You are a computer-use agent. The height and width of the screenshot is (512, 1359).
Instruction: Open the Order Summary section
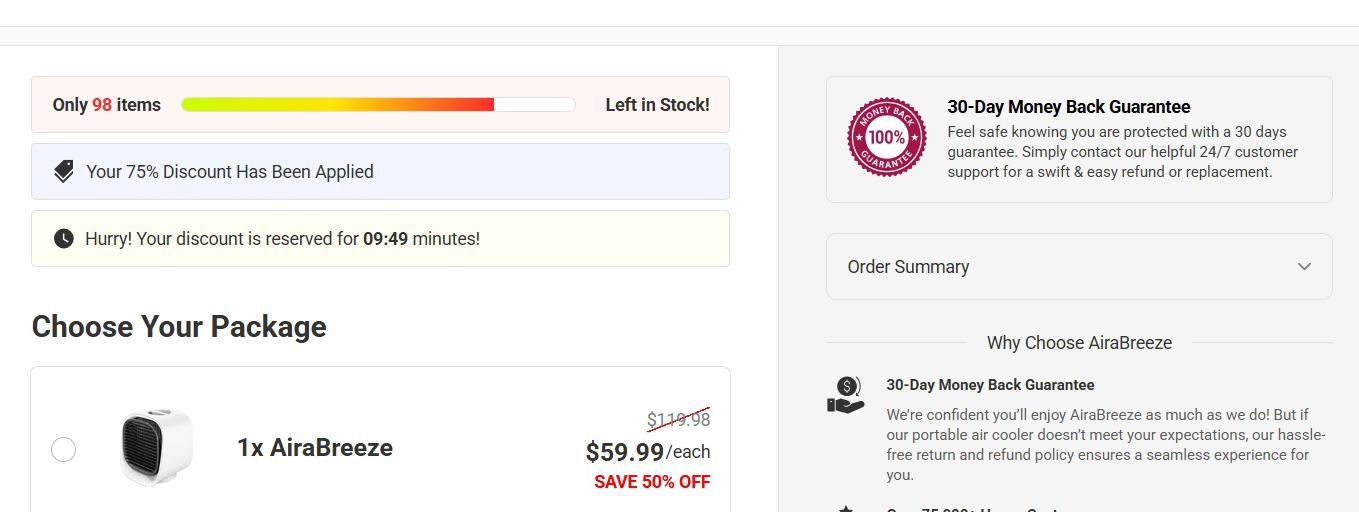[1079, 267]
